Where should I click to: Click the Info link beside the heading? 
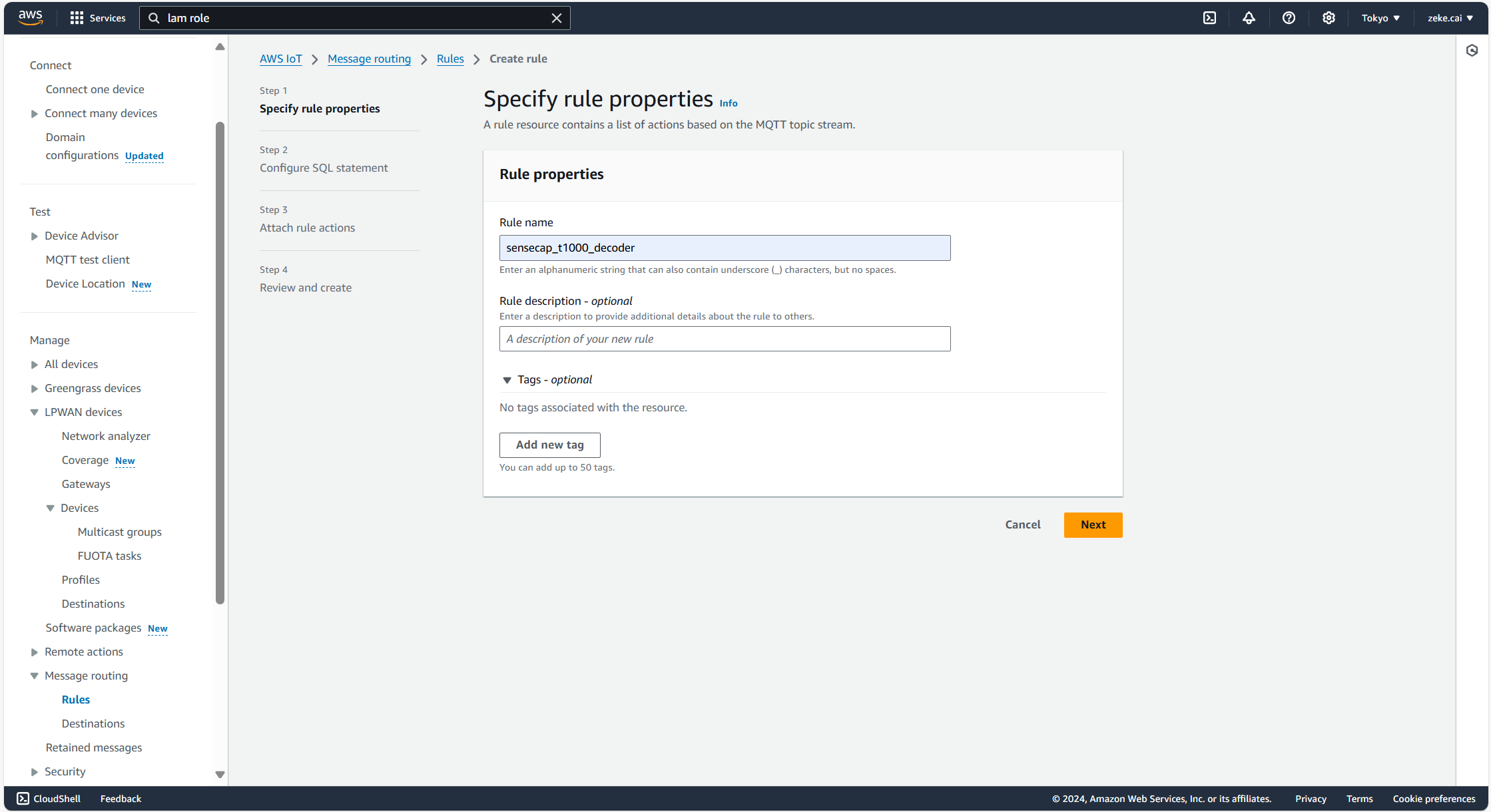point(728,103)
